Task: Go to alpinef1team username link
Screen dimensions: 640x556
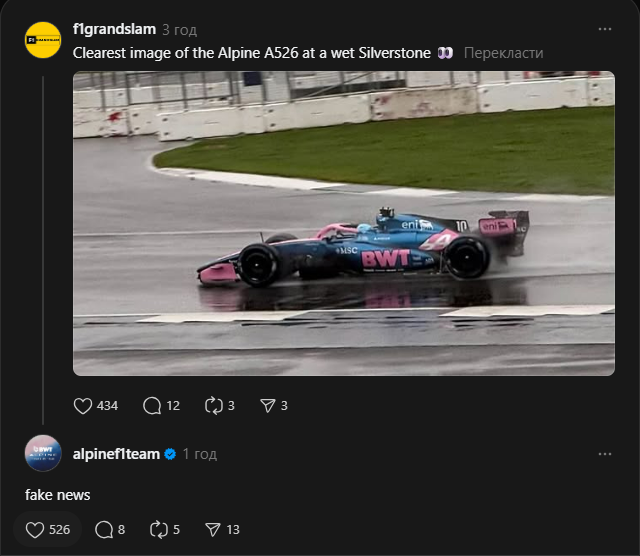Action: point(116,454)
